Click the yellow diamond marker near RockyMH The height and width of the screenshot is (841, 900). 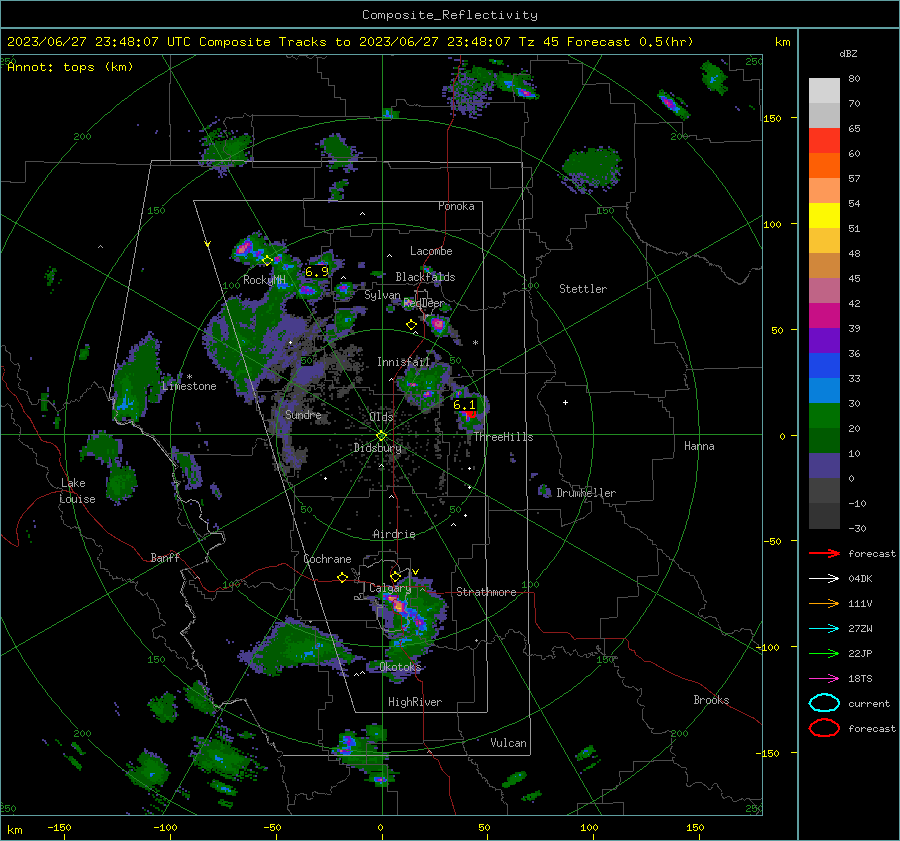(x=267, y=261)
